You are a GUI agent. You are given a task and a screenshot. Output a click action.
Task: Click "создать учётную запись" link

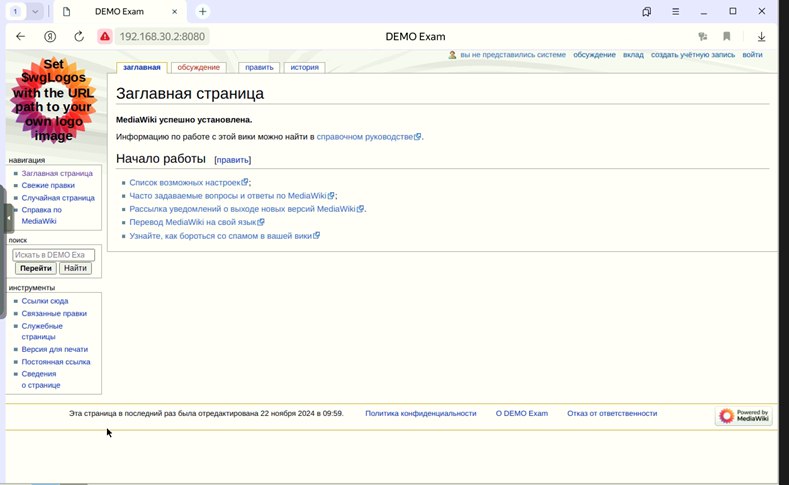692,54
